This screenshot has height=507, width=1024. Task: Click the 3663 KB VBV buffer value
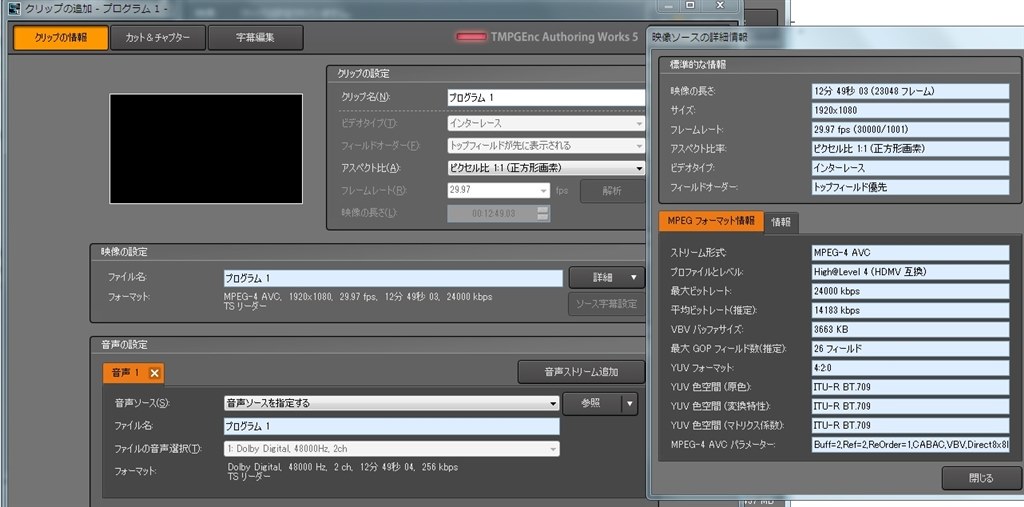coord(910,329)
